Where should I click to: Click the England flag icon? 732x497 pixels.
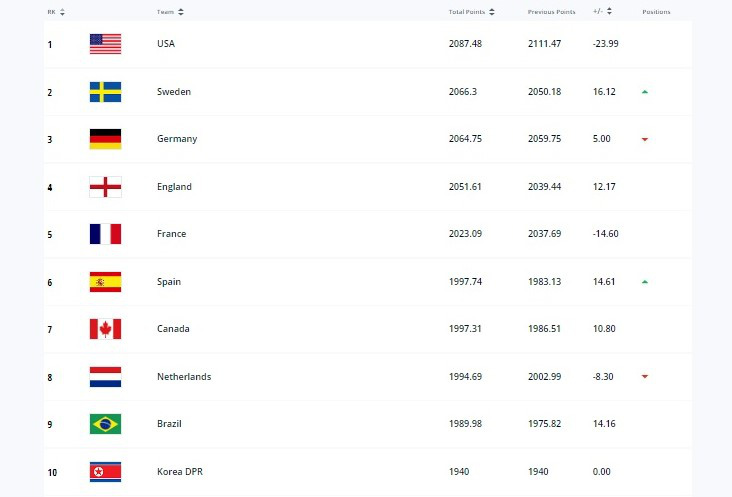(105, 187)
